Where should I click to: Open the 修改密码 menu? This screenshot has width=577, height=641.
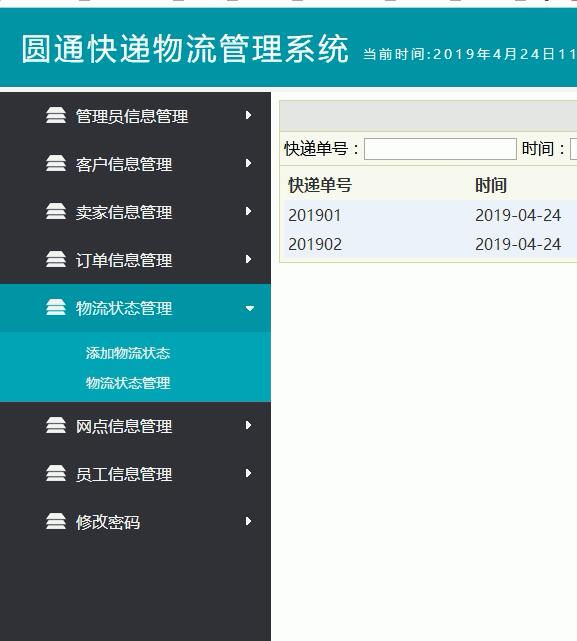[108, 522]
